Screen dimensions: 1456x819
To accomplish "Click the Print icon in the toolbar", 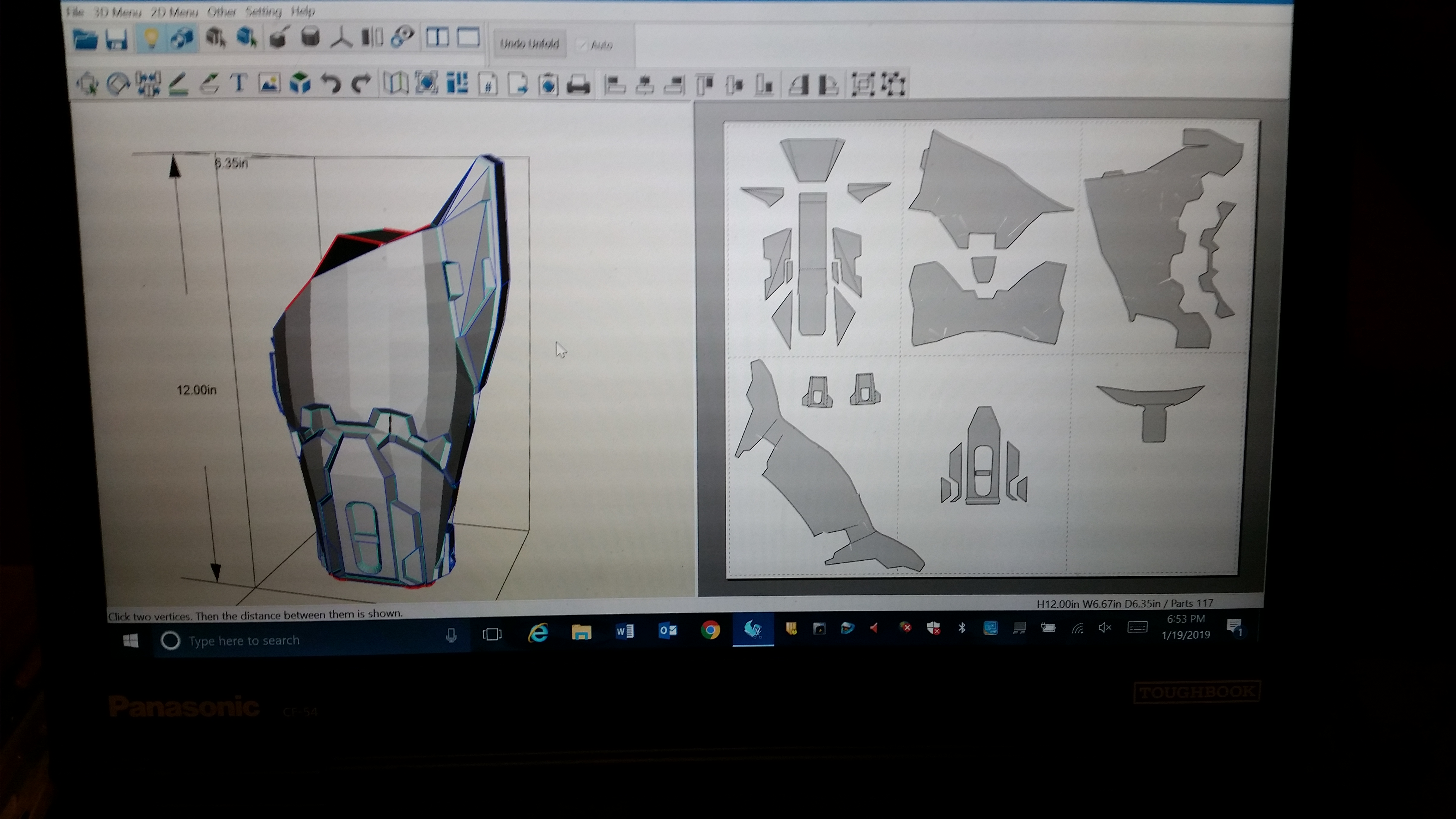I will [578, 85].
